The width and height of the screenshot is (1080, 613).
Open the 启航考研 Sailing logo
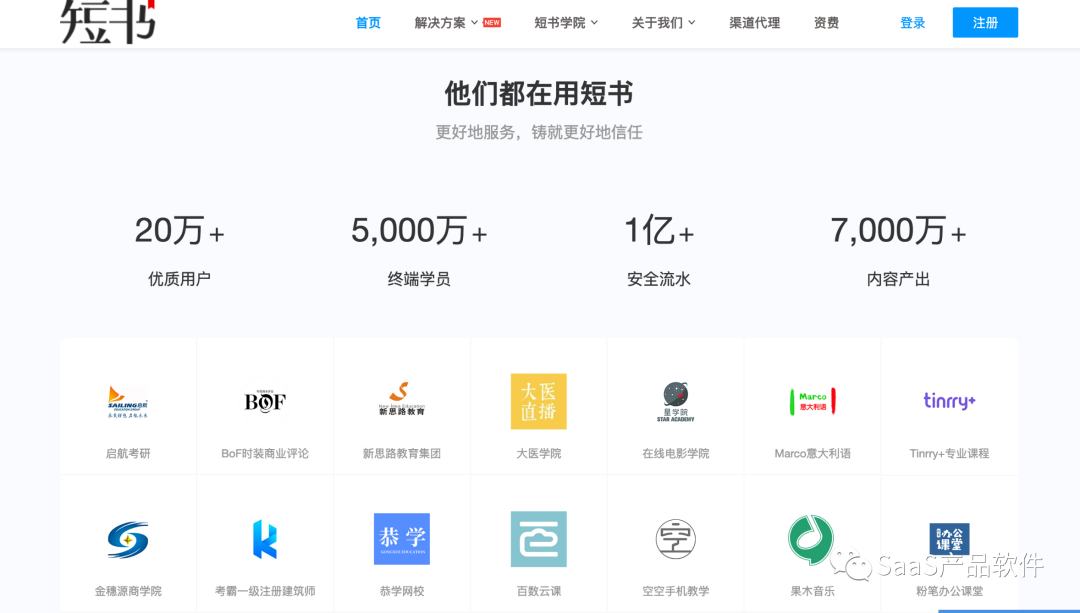[128, 401]
